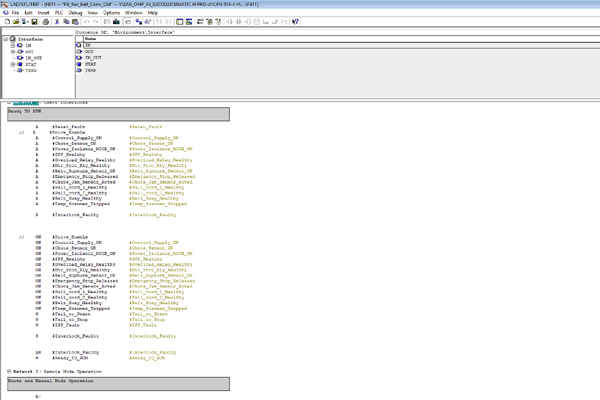600x400 pixels.
Task: Click the Cut scissors icon
Action: [57, 22]
